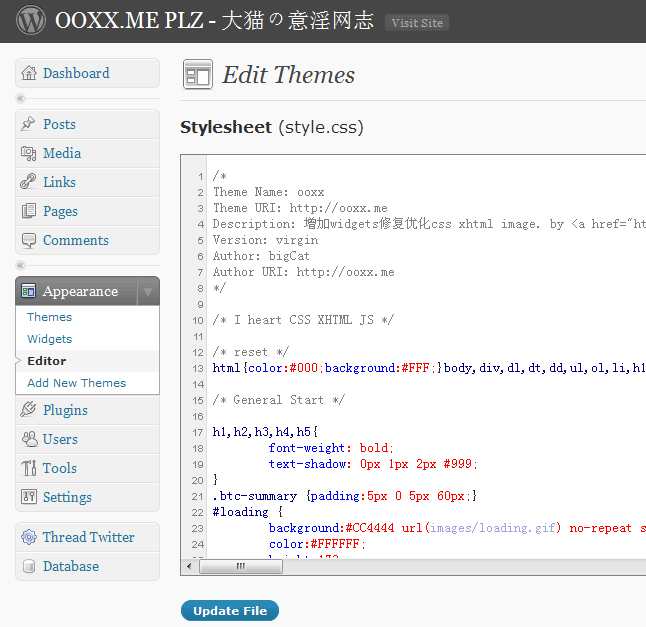Click the Media camera icon
This screenshot has width=646, height=627.
28,153
